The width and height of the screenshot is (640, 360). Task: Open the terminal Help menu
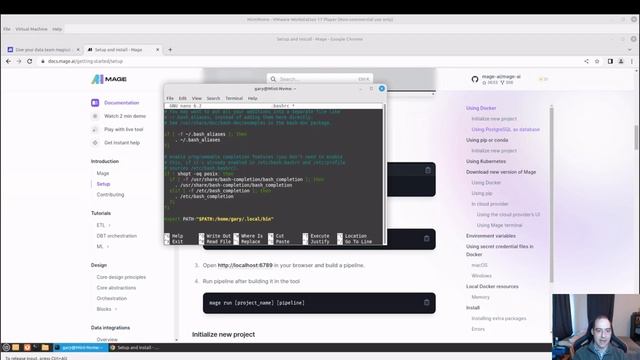point(252,98)
